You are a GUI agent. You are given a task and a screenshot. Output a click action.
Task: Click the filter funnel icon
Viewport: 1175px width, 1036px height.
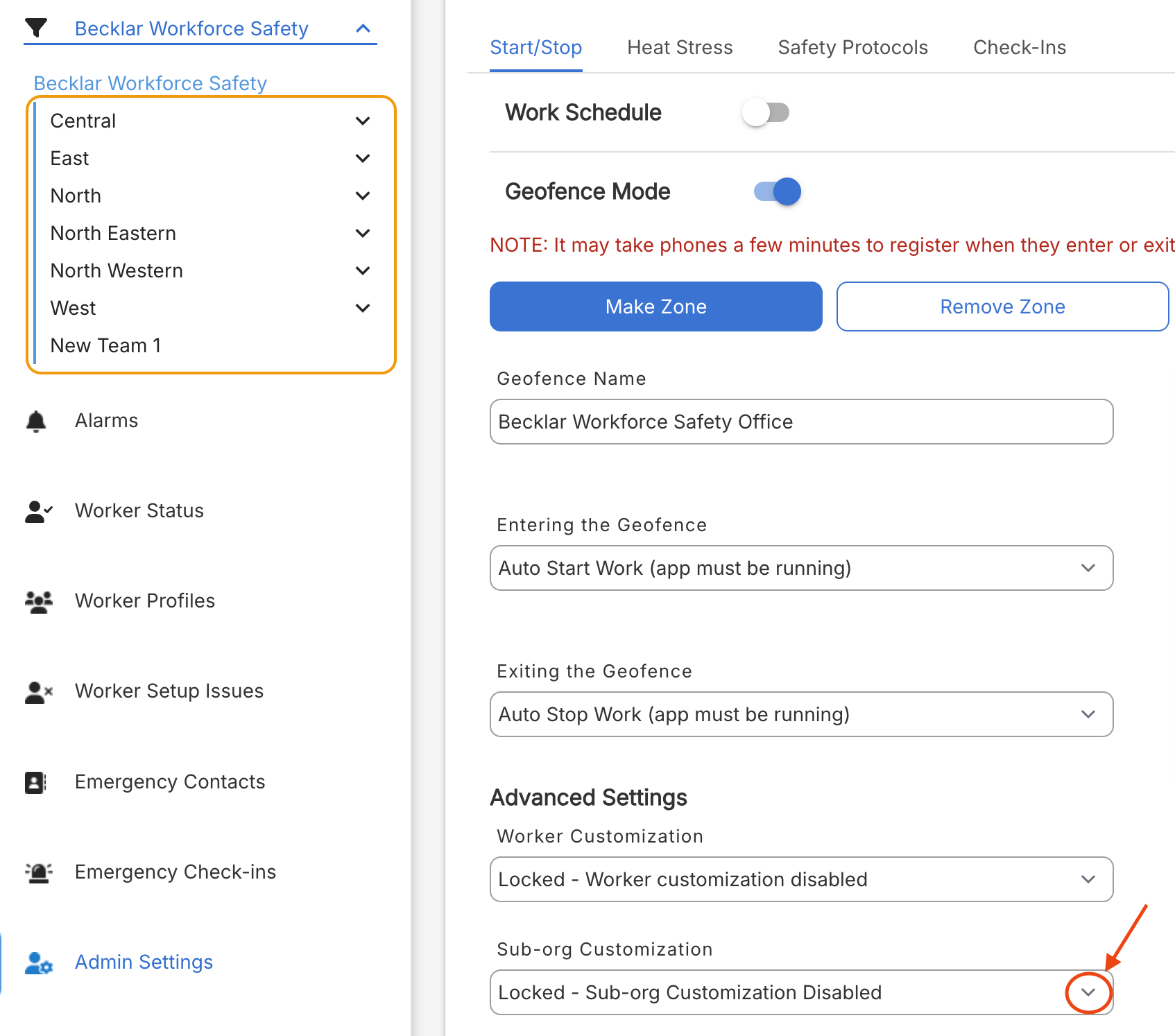[36, 28]
